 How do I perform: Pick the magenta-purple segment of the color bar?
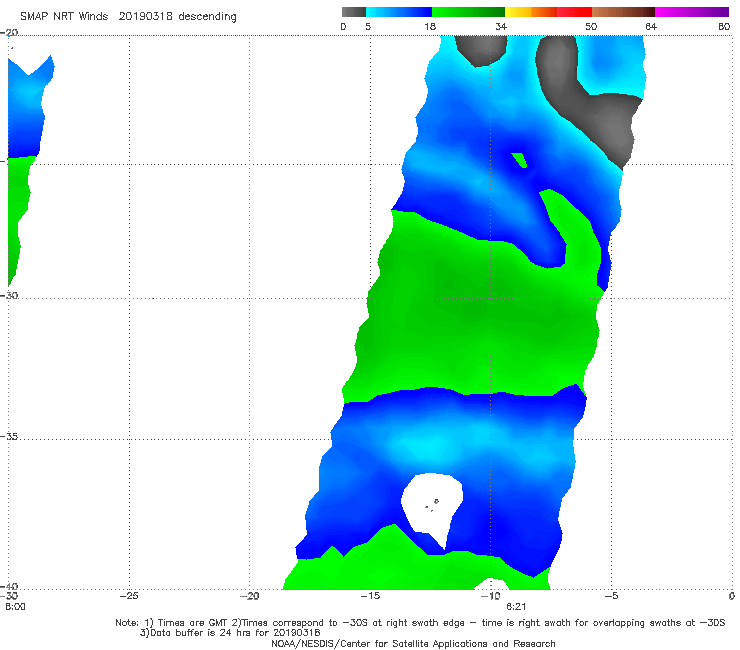click(x=692, y=12)
